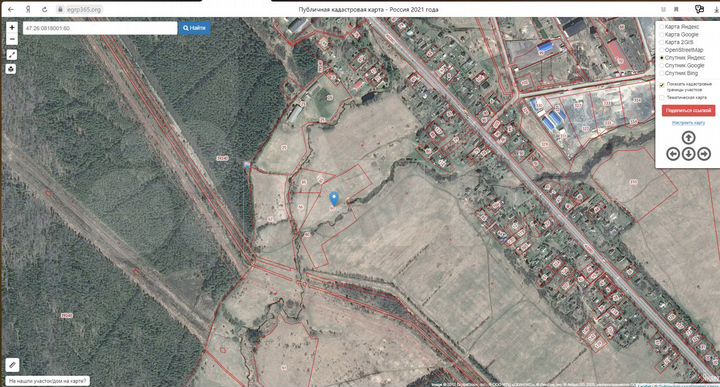Image resolution: width=720 pixels, height=387 pixels.
Task: Activate the distance measurement tool
Action: click(x=12, y=55)
